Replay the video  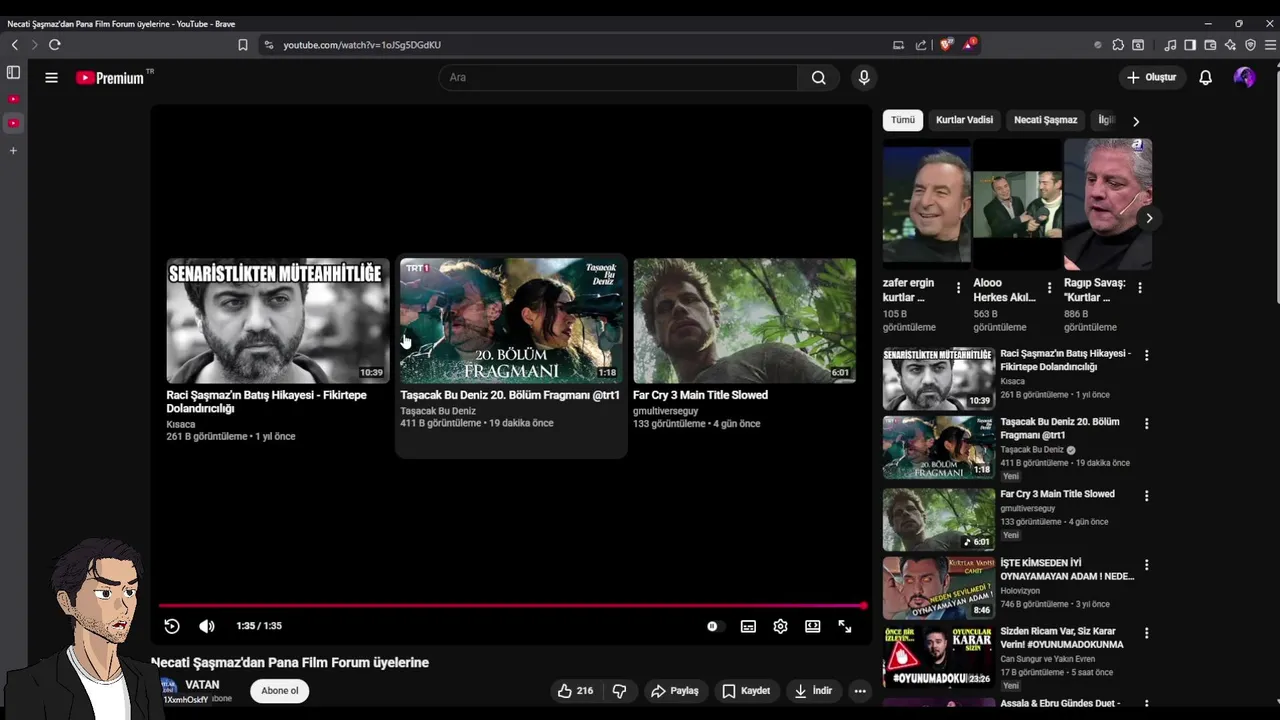[172, 626]
